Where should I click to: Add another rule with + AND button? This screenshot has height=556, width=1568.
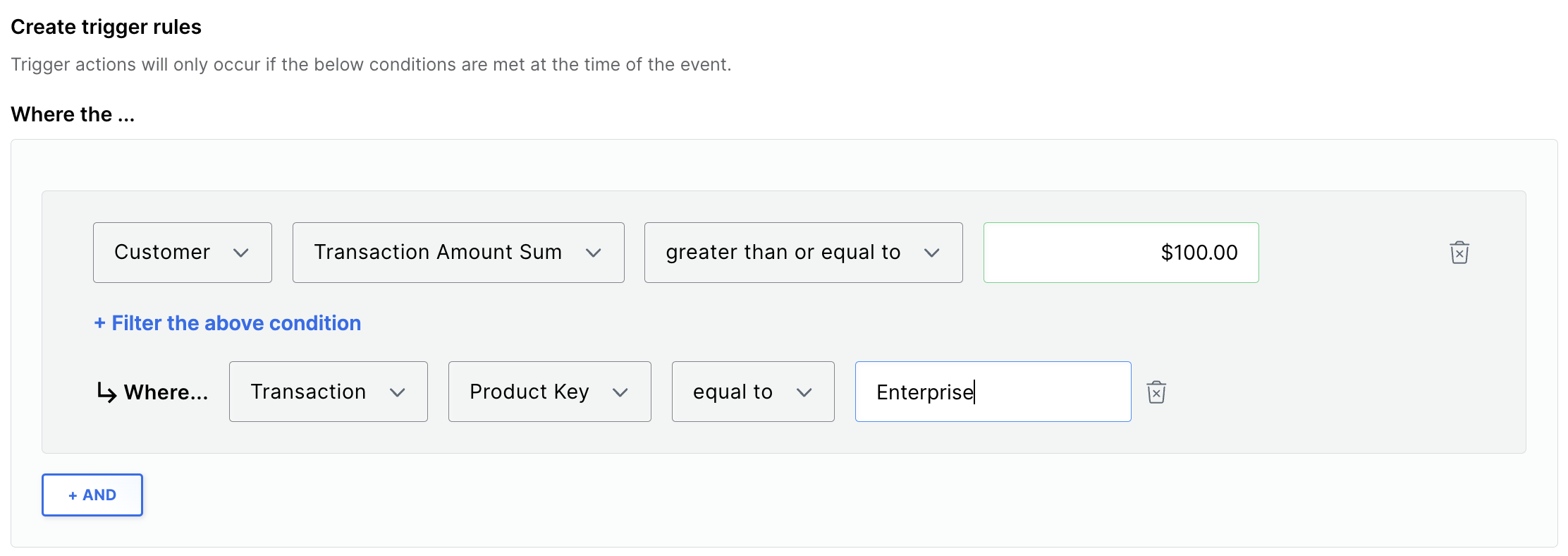click(92, 495)
